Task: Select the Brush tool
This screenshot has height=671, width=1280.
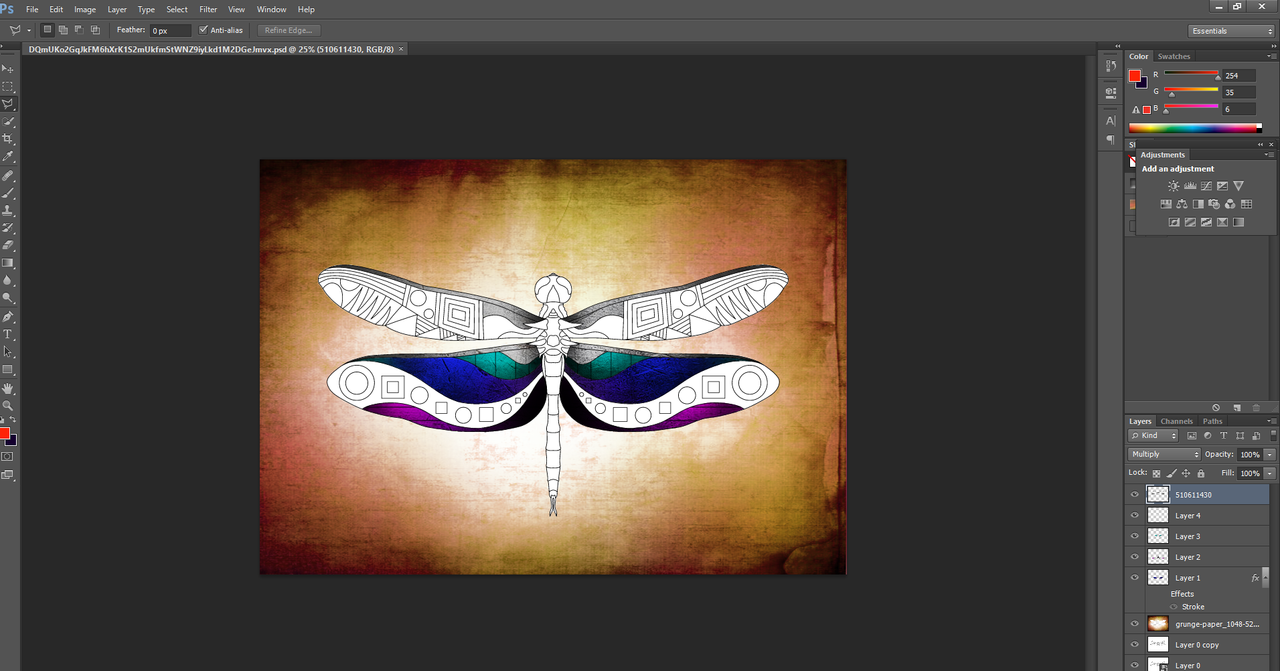Action: (8, 193)
